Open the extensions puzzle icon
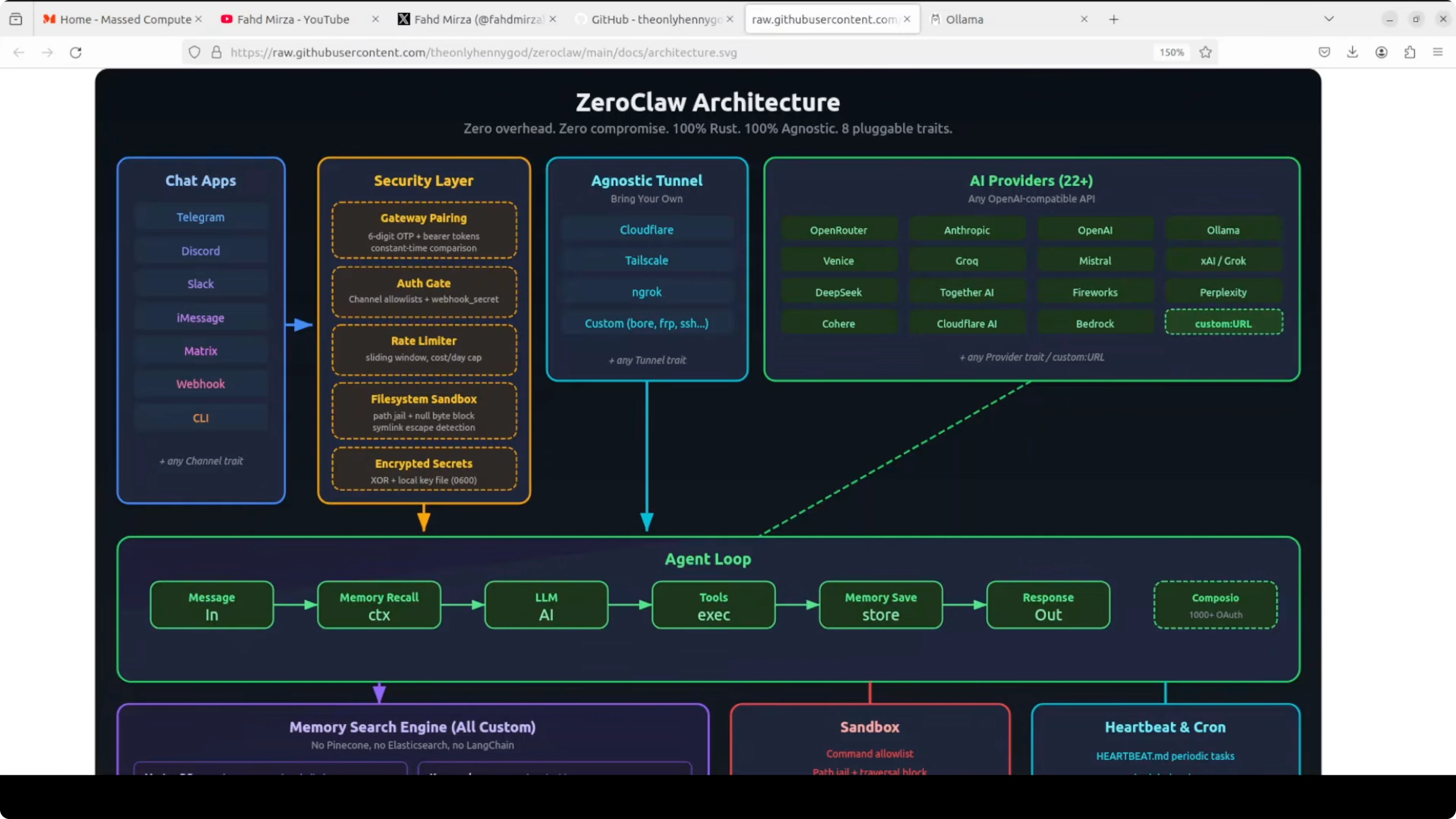The image size is (1456, 819). click(1410, 53)
